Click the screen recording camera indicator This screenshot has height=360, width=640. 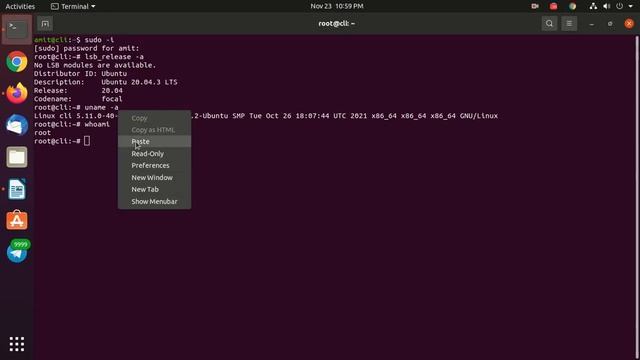[x=535, y=6]
